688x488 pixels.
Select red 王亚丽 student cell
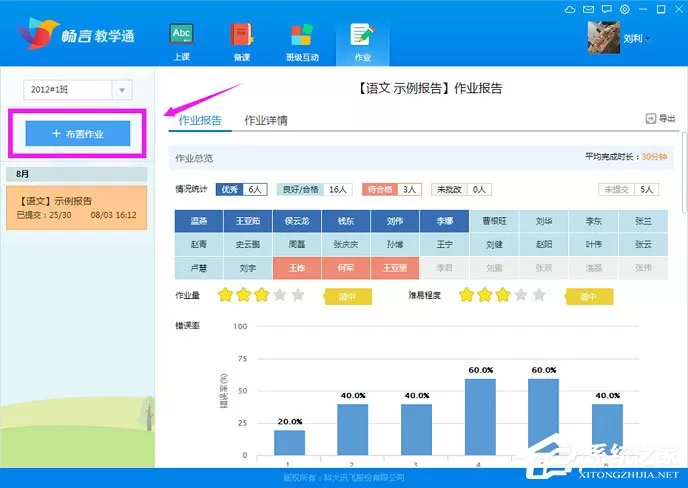(395, 268)
